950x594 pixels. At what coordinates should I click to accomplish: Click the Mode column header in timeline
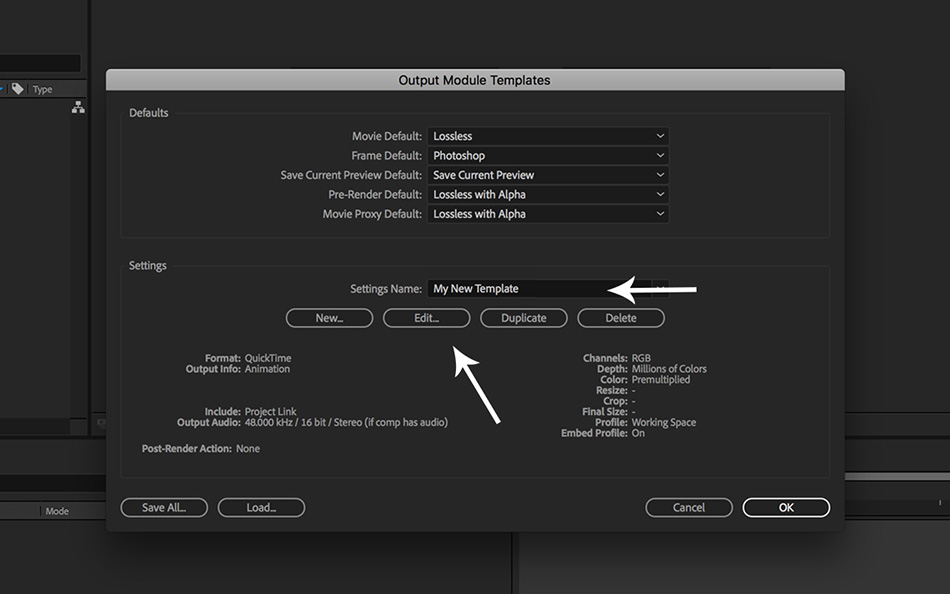pyautogui.click(x=57, y=511)
